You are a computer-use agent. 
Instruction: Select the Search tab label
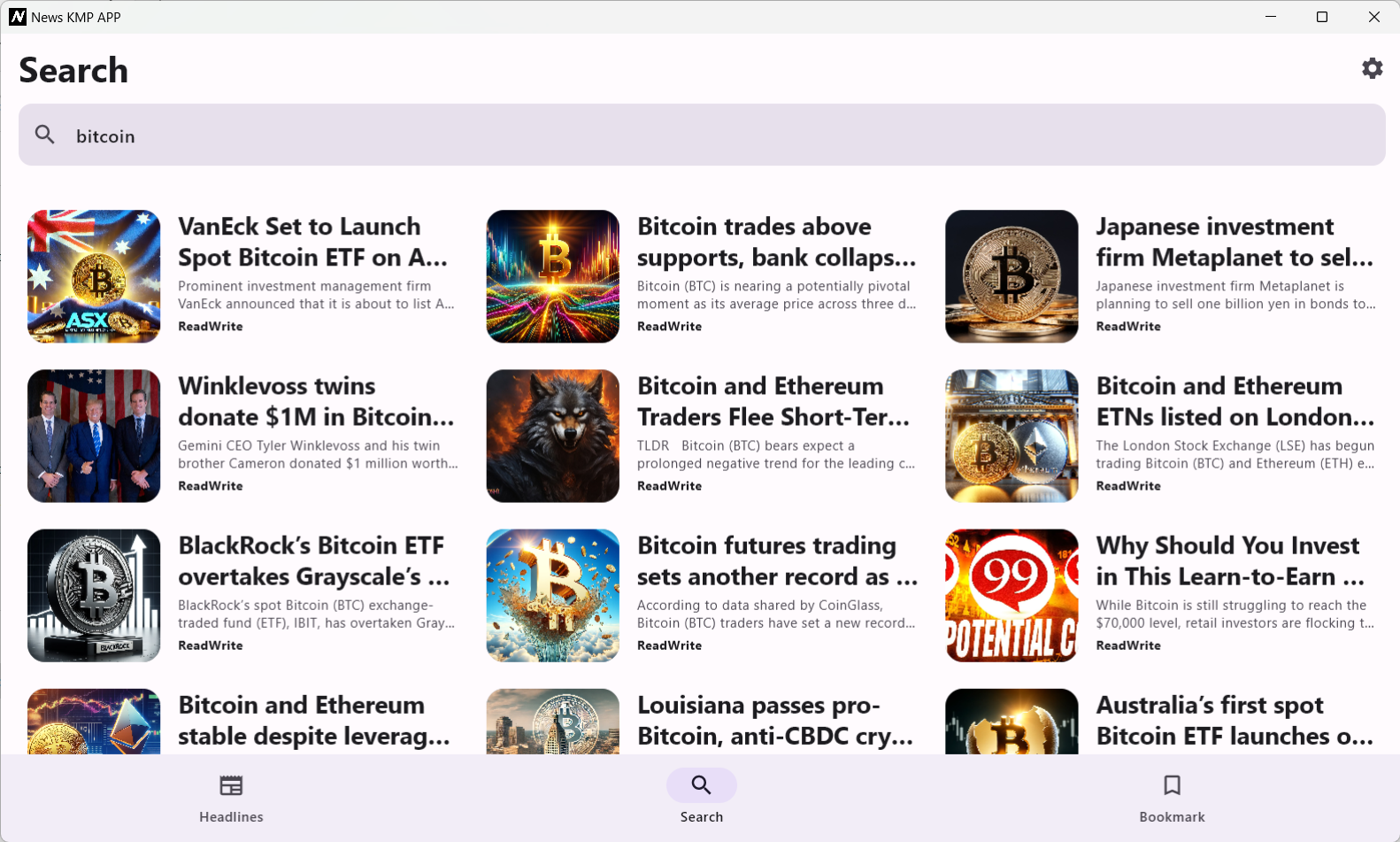702,816
